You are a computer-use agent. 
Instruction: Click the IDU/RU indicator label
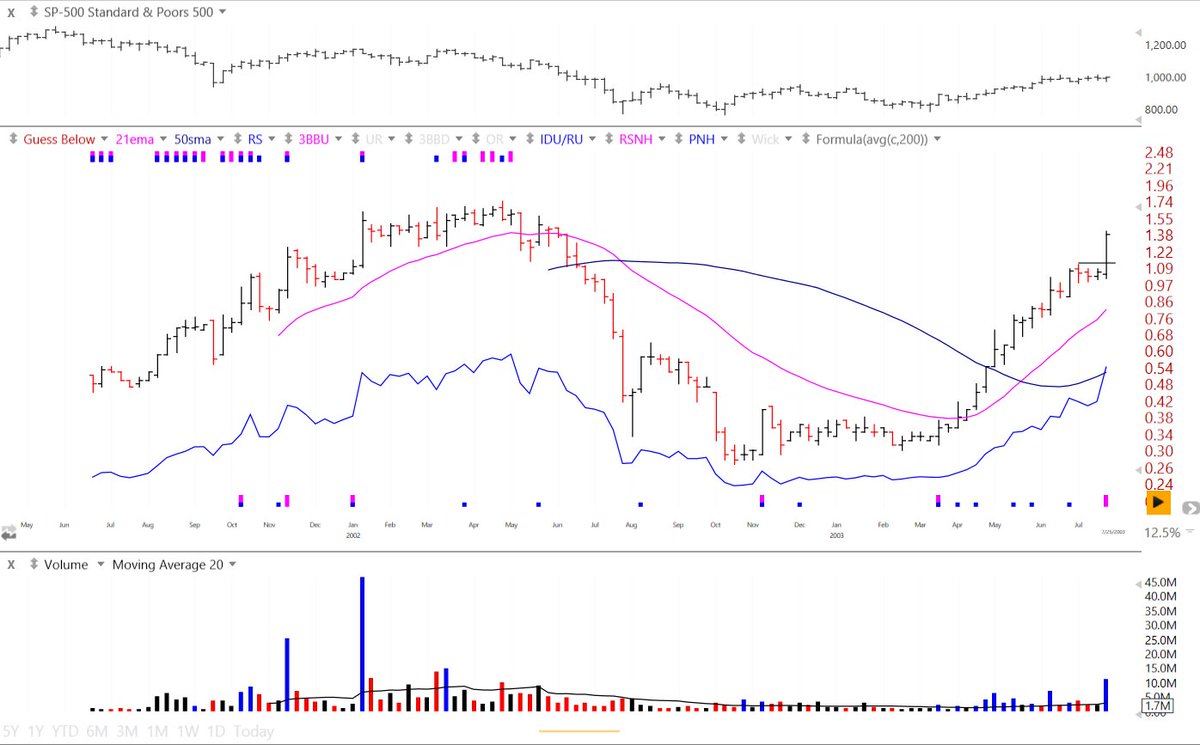[x=561, y=139]
